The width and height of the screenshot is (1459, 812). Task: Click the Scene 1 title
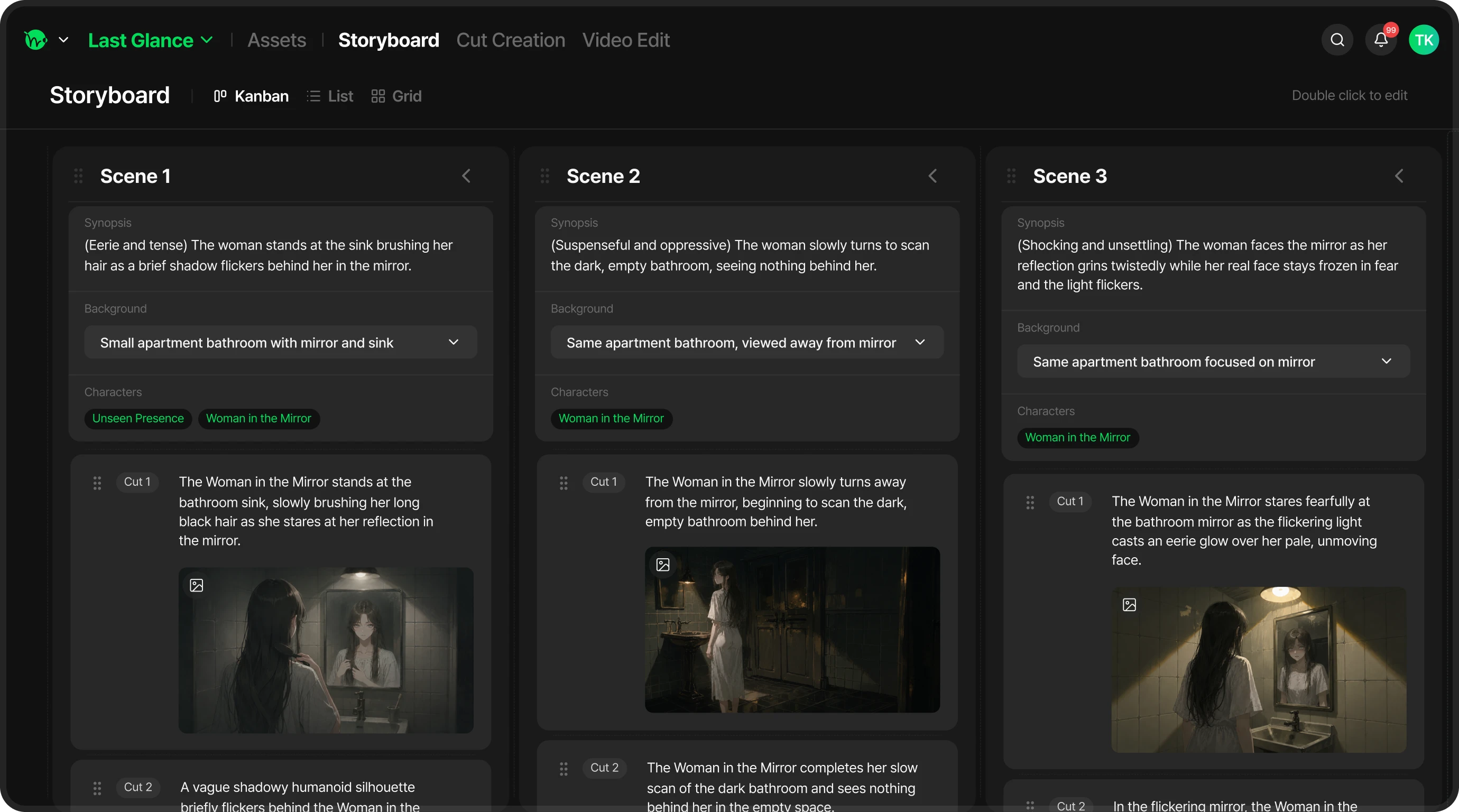[135, 176]
